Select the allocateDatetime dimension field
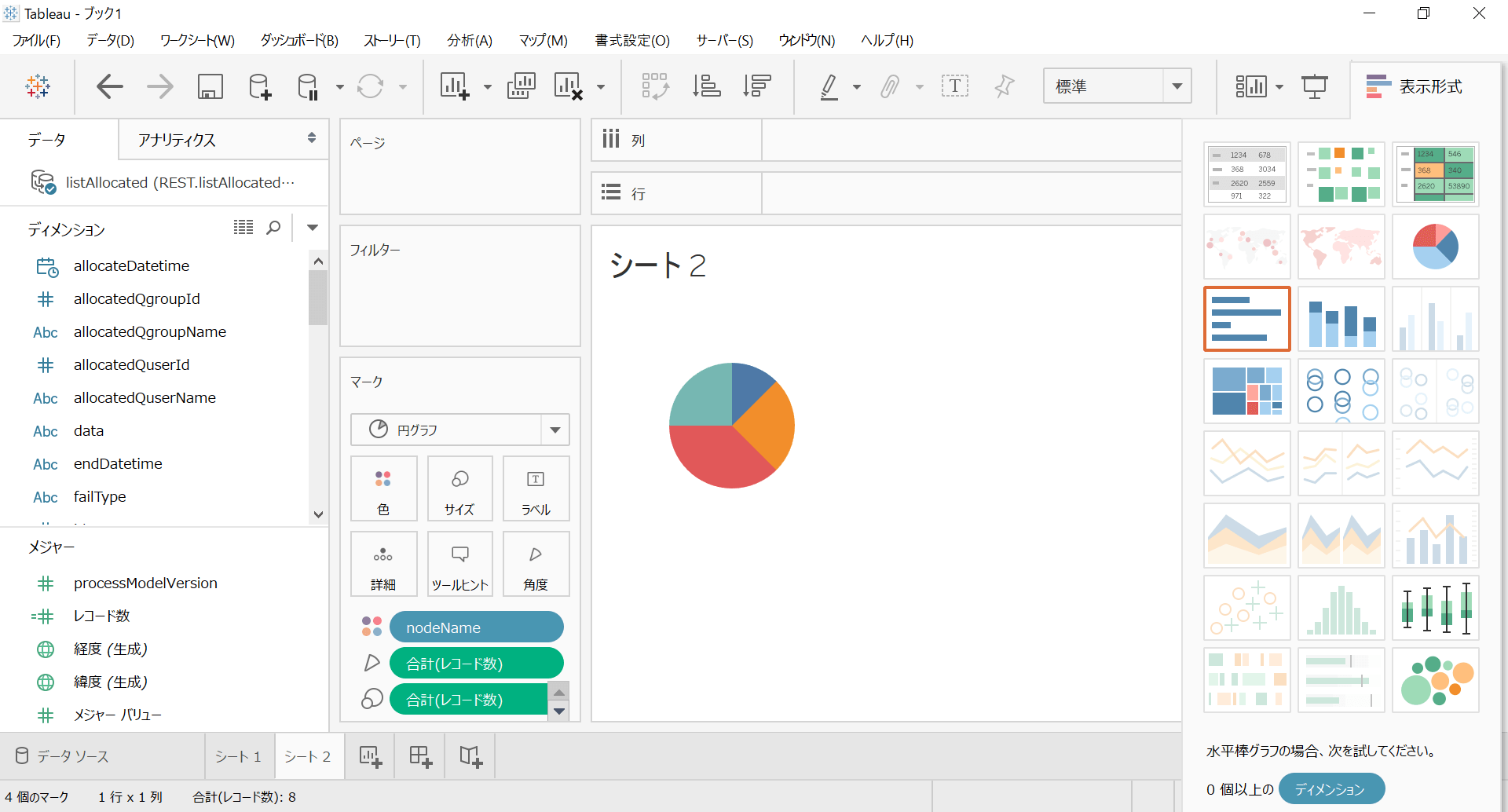The width and height of the screenshot is (1508, 812). (131, 266)
